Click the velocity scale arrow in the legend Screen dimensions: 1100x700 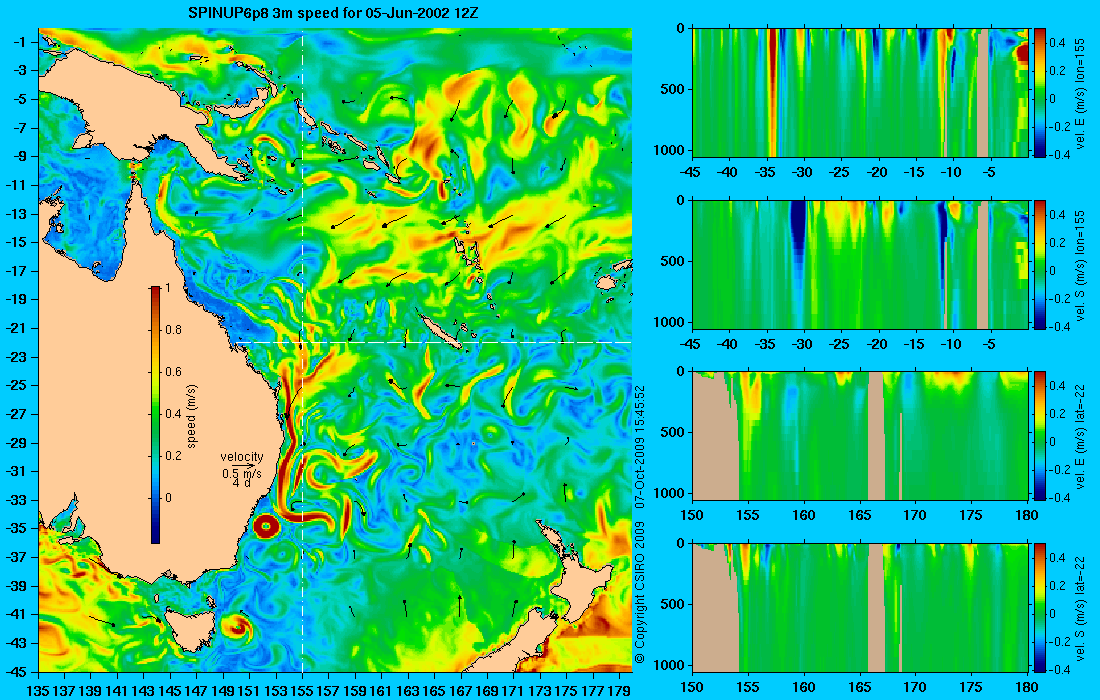[x=243, y=466]
